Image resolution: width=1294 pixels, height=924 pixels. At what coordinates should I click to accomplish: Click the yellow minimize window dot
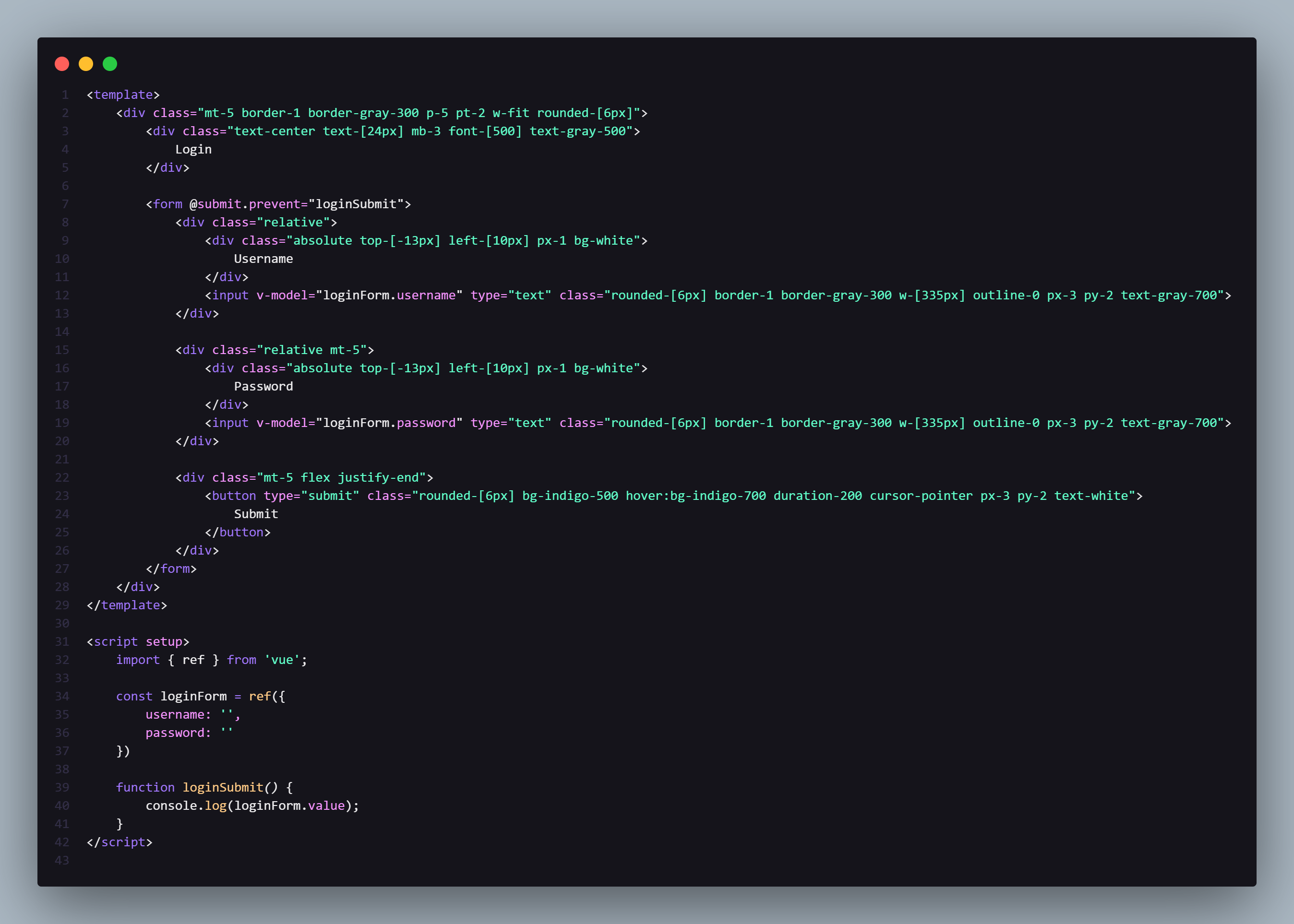pyautogui.click(x=86, y=64)
